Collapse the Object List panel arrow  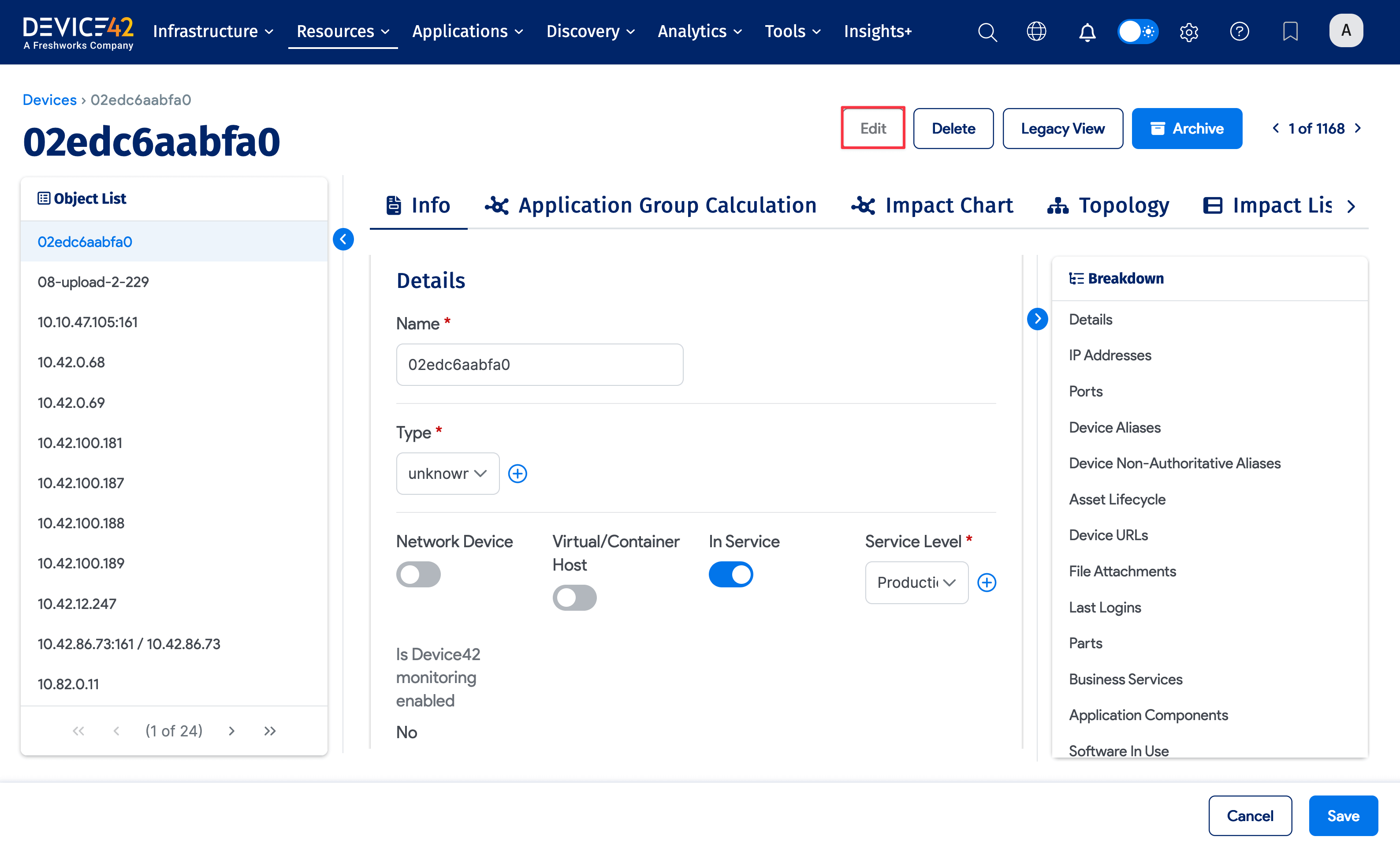click(343, 239)
